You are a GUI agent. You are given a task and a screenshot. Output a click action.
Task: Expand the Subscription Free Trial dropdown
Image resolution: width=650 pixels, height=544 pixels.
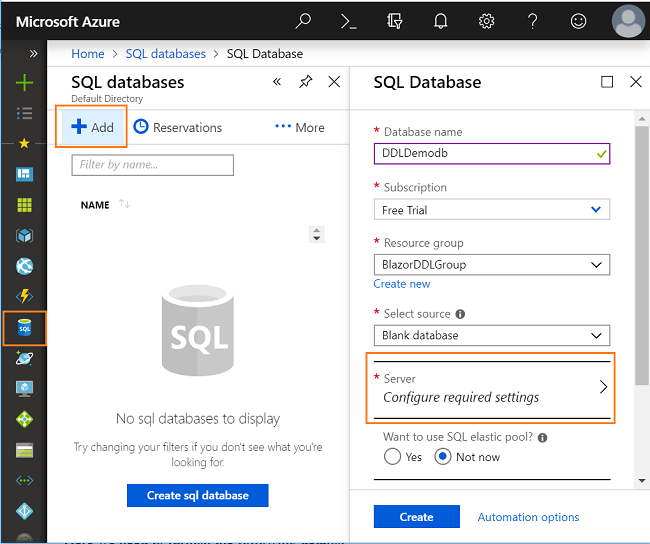pos(492,210)
